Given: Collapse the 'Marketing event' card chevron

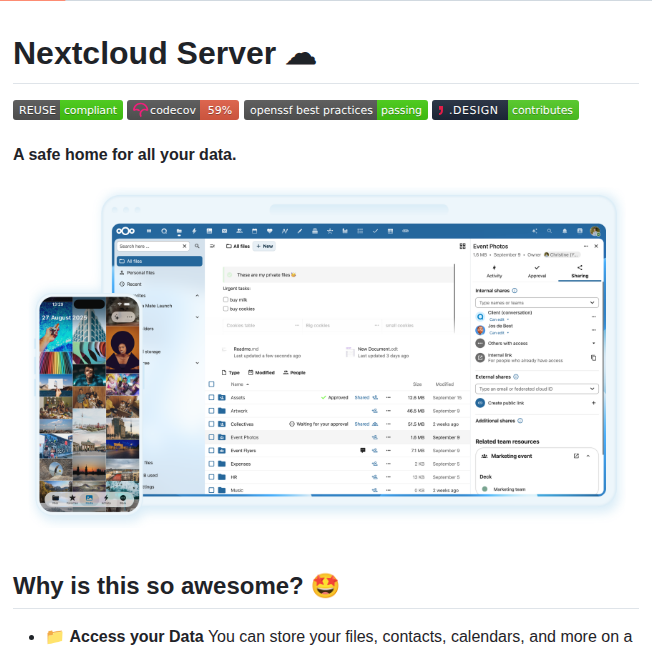Looking at the screenshot, I should click(x=588, y=456).
